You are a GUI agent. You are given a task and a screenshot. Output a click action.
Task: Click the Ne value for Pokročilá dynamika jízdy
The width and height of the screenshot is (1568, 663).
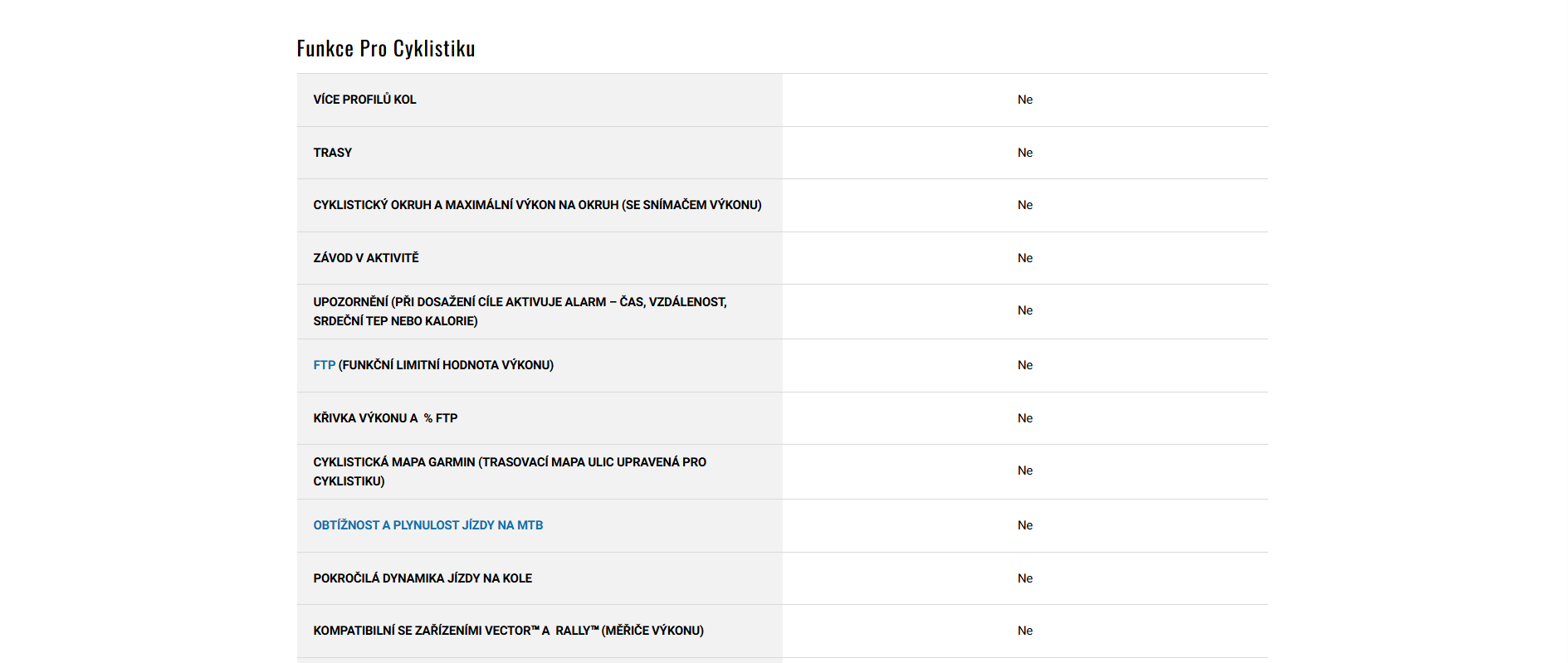[1025, 578]
